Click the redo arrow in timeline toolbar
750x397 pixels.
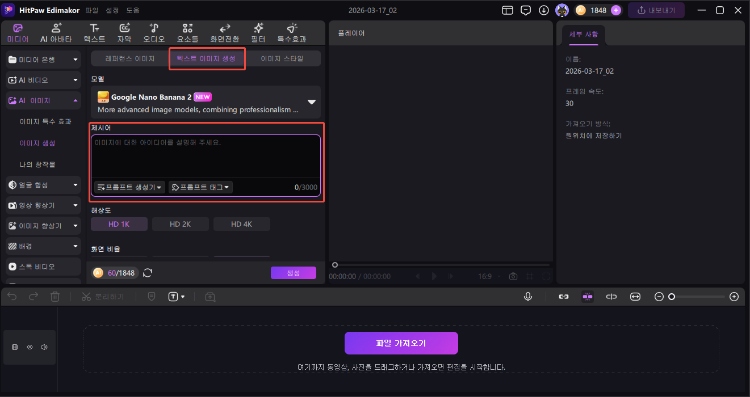click(x=33, y=297)
